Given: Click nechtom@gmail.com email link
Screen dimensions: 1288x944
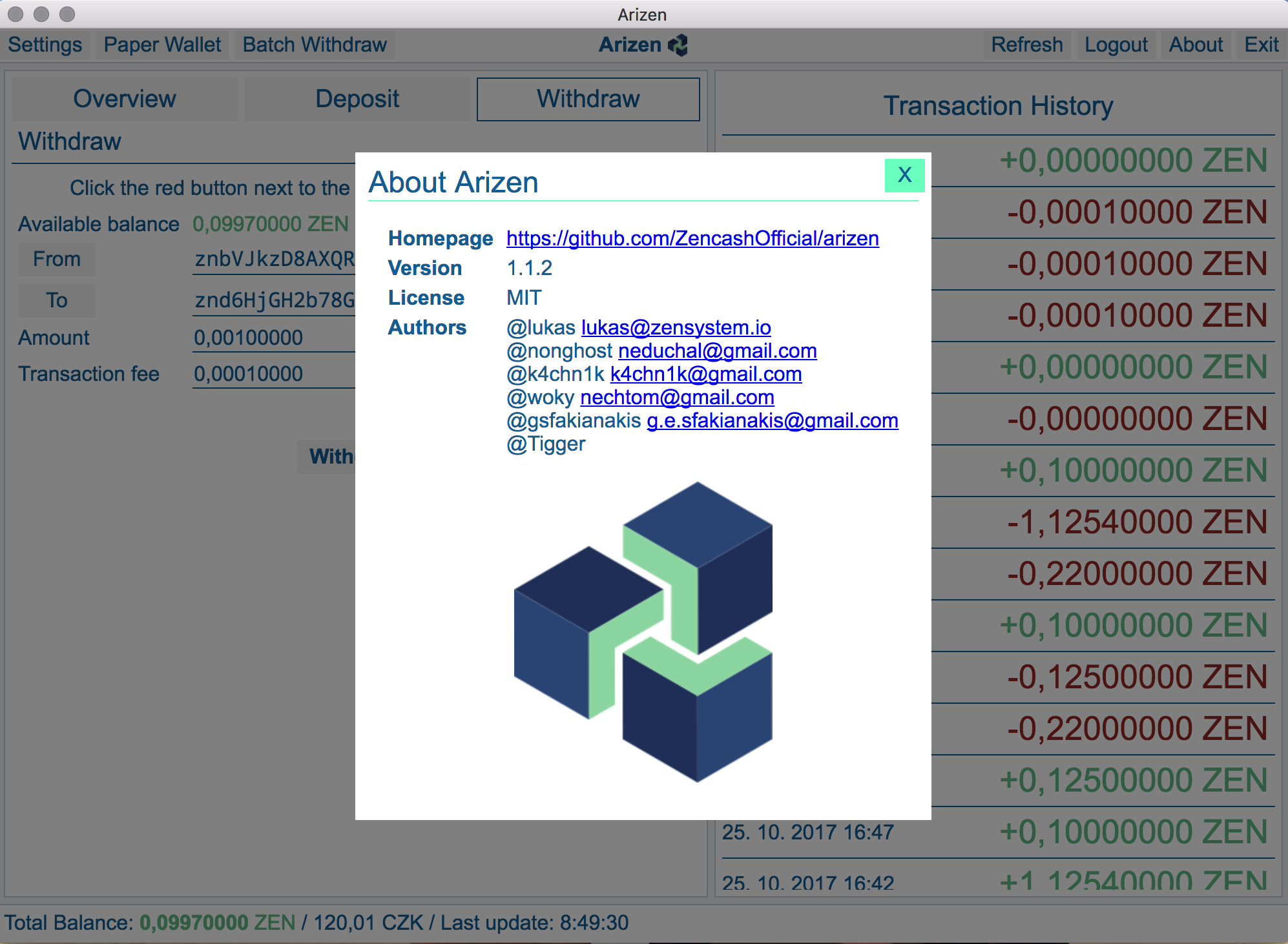Looking at the screenshot, I should (x=677, y=397).
